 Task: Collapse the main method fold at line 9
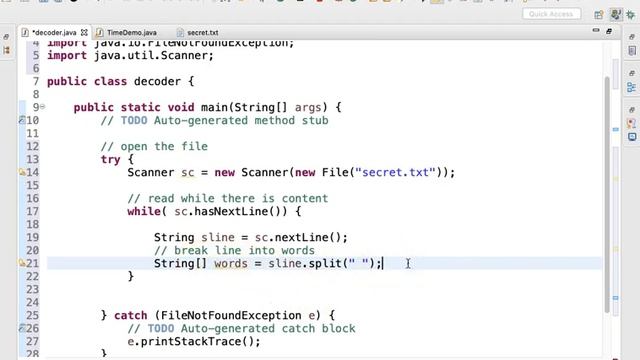[x=42, y=107]
